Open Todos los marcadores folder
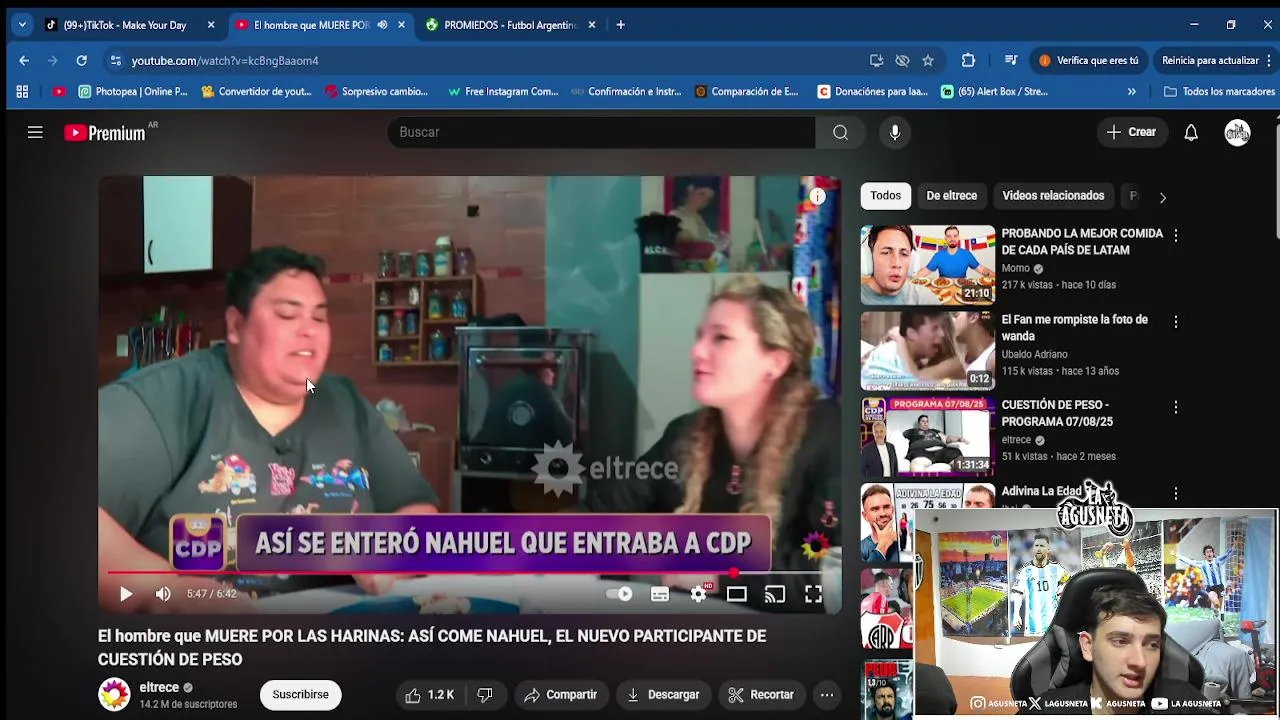Viewport: 1280px width, 720px height. coord(1219,91)
